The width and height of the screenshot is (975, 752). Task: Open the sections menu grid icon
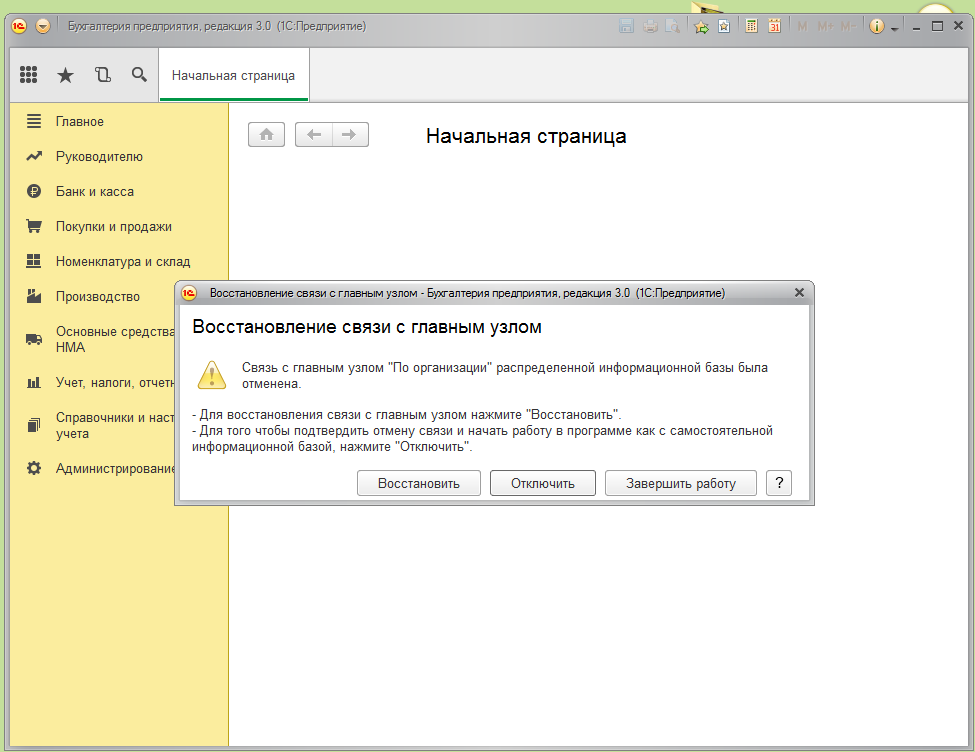point(29,75)
